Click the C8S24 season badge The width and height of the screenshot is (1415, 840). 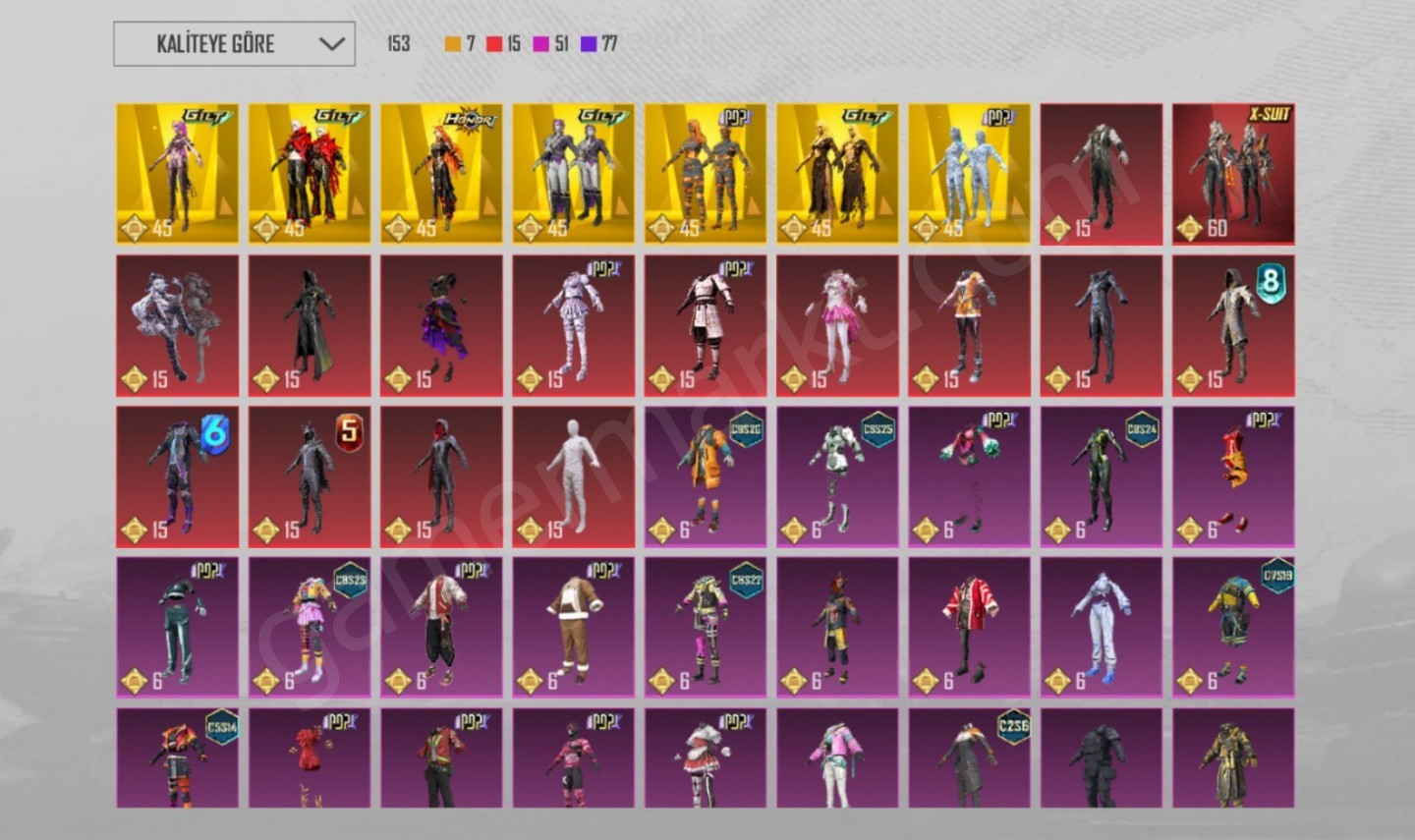[x=1142, y=429]
